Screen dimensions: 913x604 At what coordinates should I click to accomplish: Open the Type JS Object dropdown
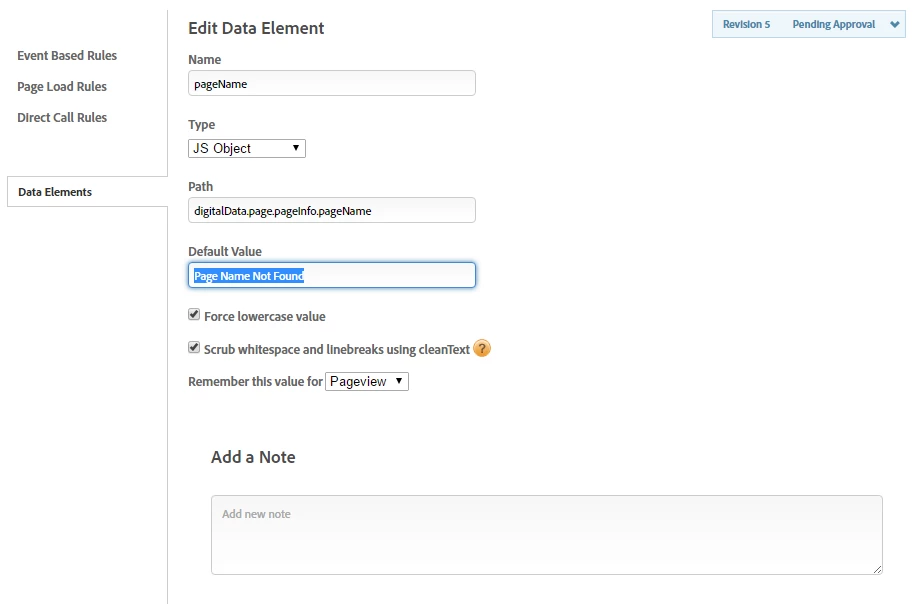(x=247, y=149)
